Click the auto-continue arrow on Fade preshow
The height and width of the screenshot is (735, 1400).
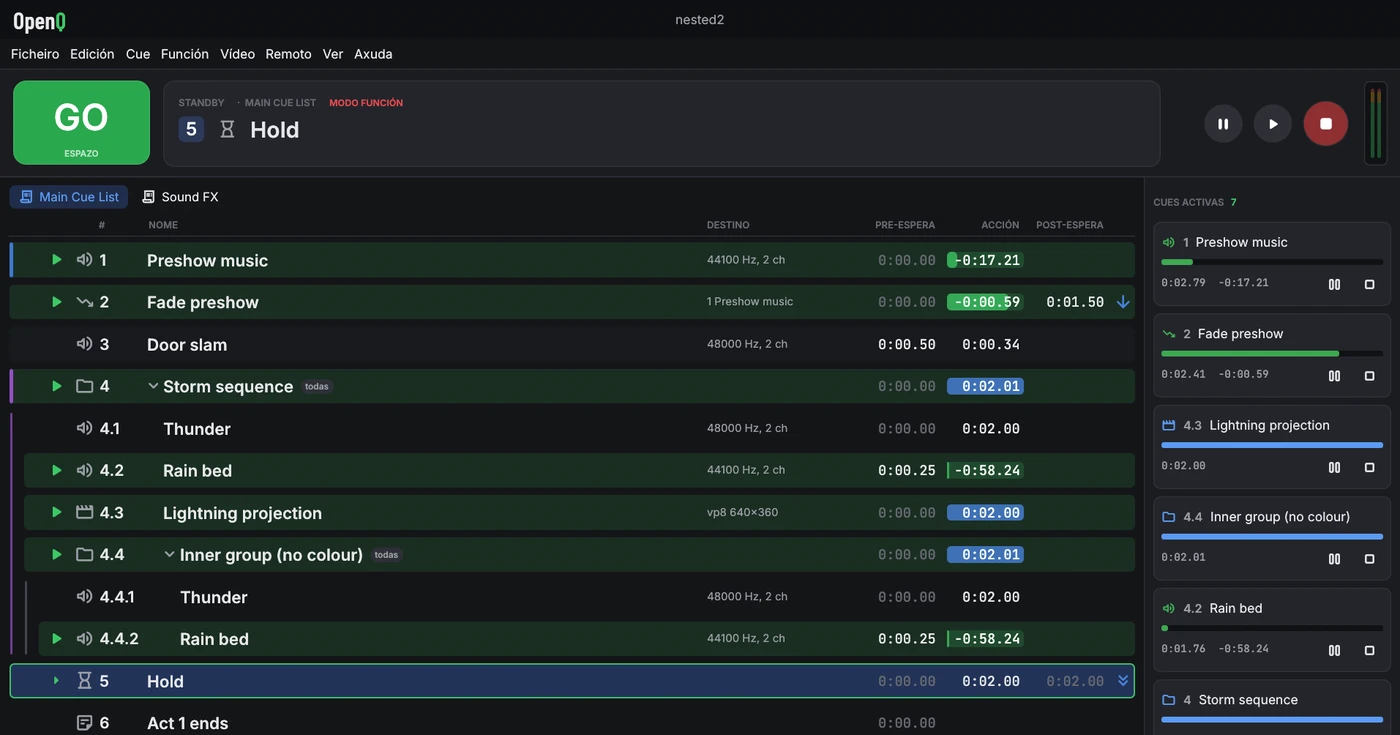(x=1123, y=302)
